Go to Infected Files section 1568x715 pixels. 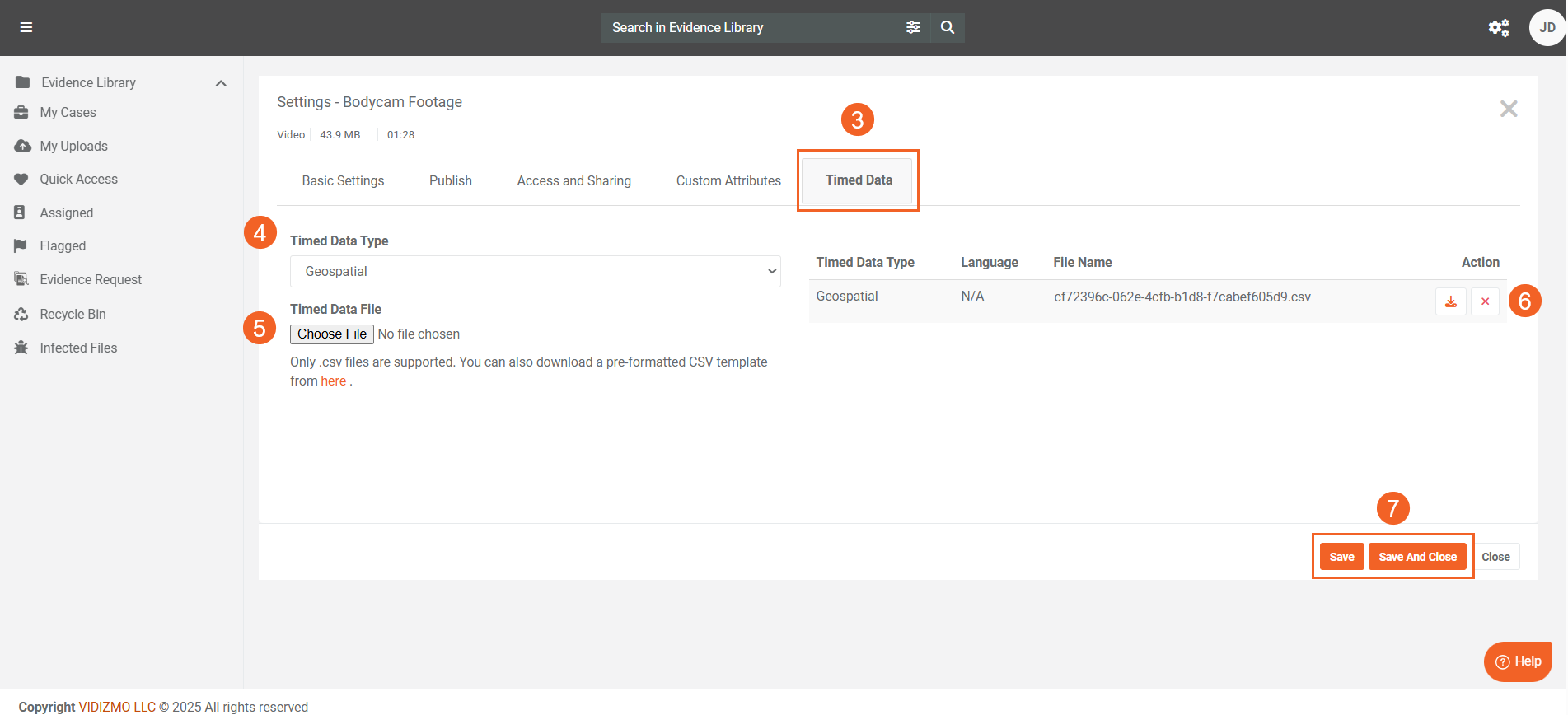tap(78, 348)
